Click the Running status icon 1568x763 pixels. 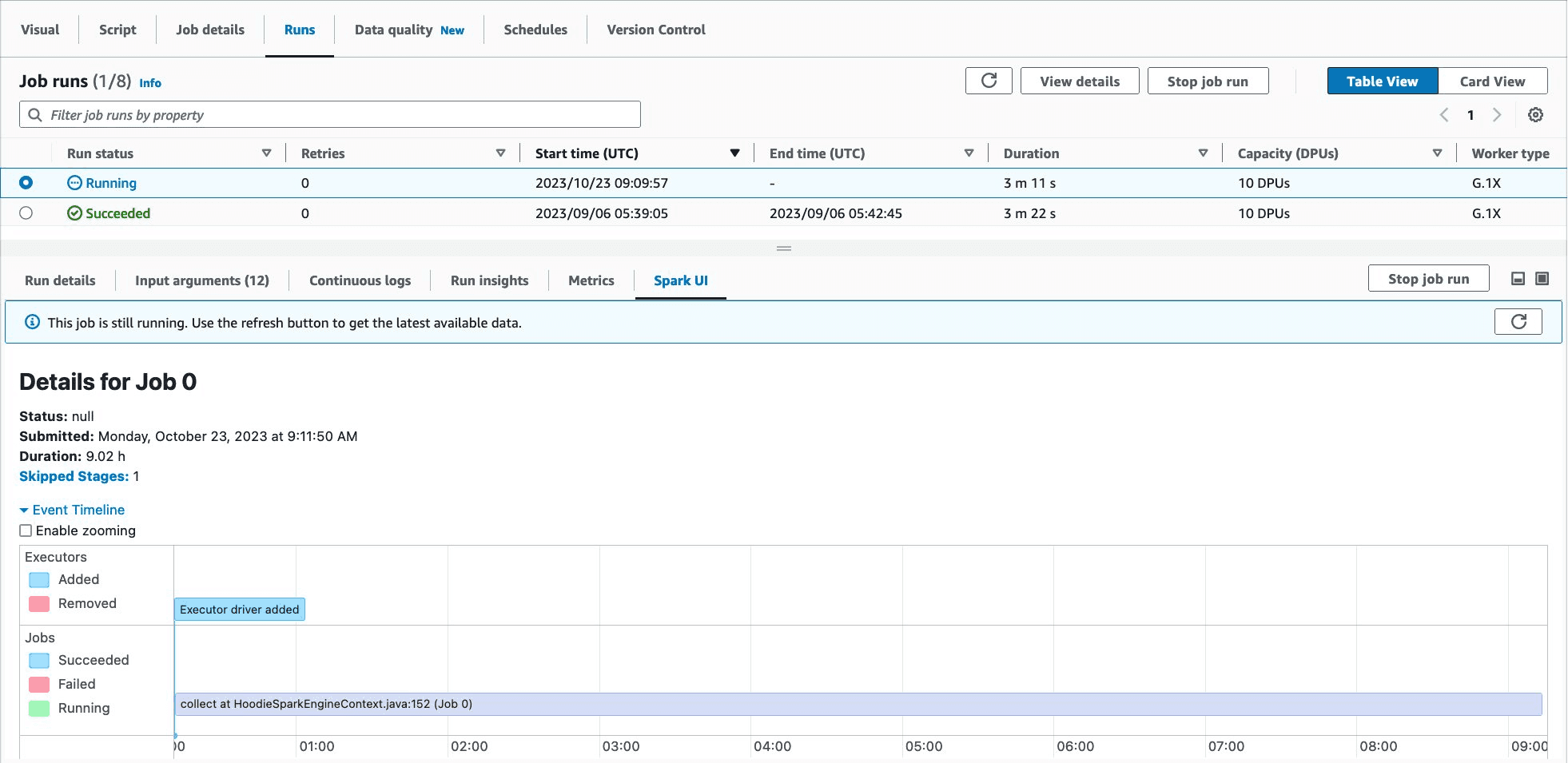(x=74, y=183)
